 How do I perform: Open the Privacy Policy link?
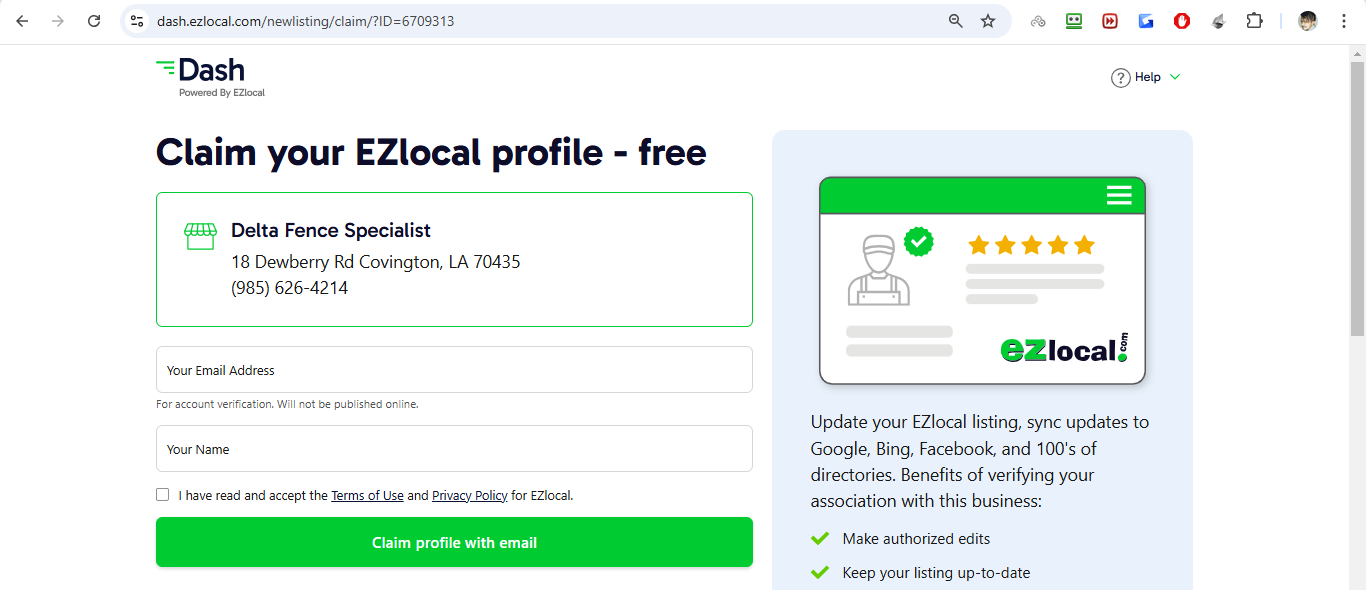pyautogui.click(x=469, y=495)
